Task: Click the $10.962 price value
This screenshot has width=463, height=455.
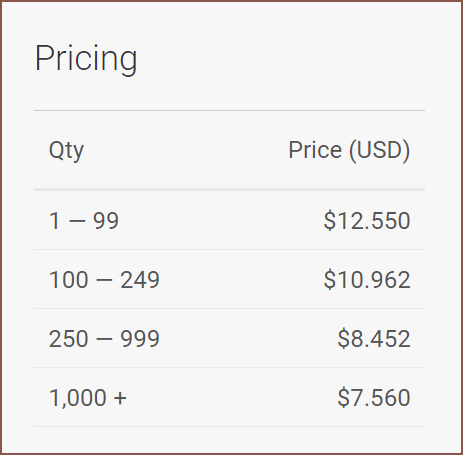Action: click(367, 280)
